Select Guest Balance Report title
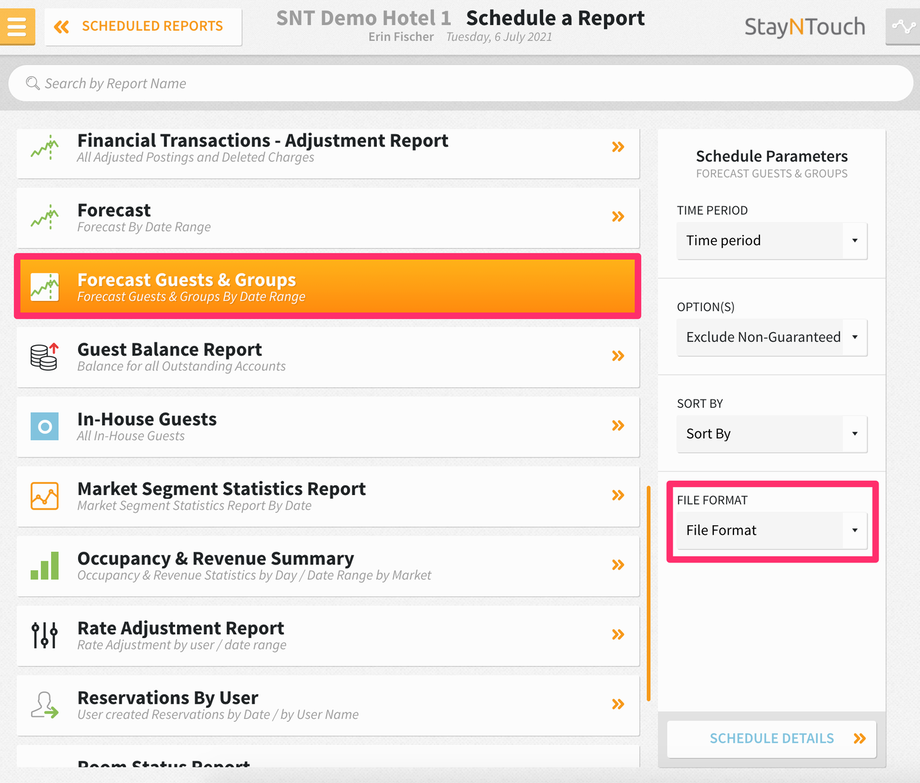 coord(170,350)
